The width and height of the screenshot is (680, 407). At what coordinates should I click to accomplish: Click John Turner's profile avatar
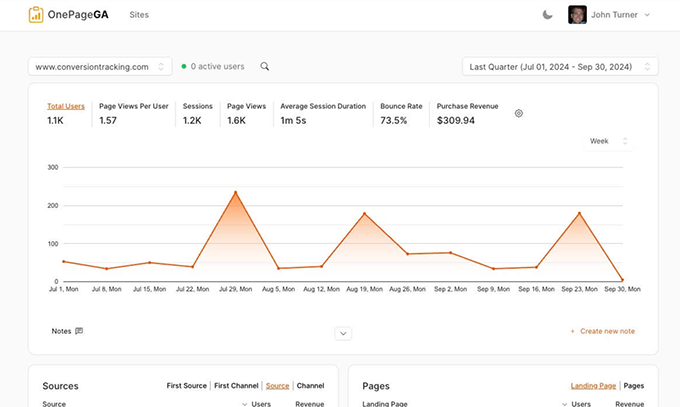577,15
